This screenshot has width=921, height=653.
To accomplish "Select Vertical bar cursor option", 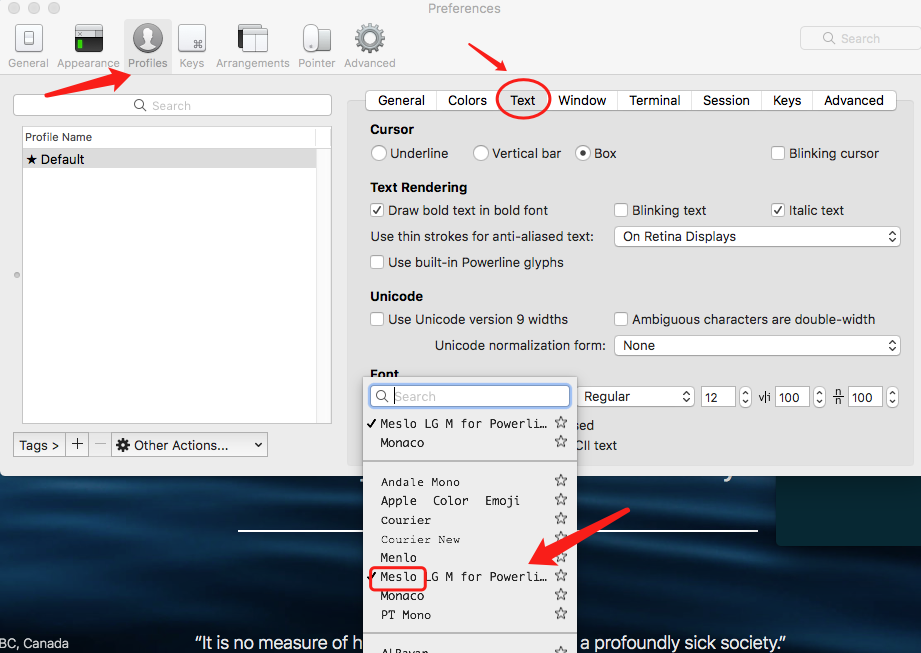I will [480, 153].
